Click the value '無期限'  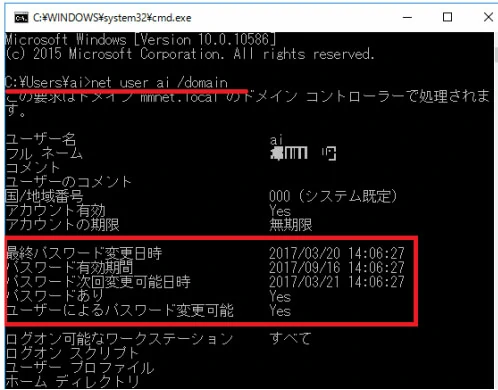tap(291, 225)
